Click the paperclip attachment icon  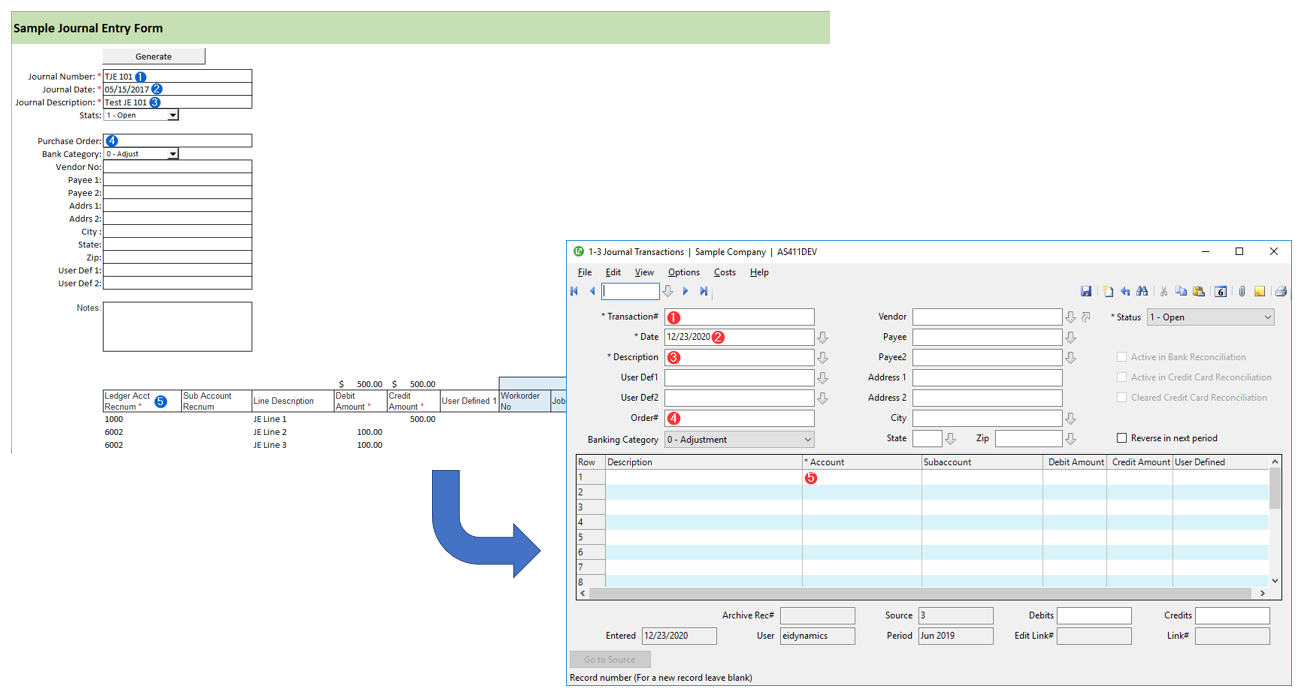[x=1241, y=292]
